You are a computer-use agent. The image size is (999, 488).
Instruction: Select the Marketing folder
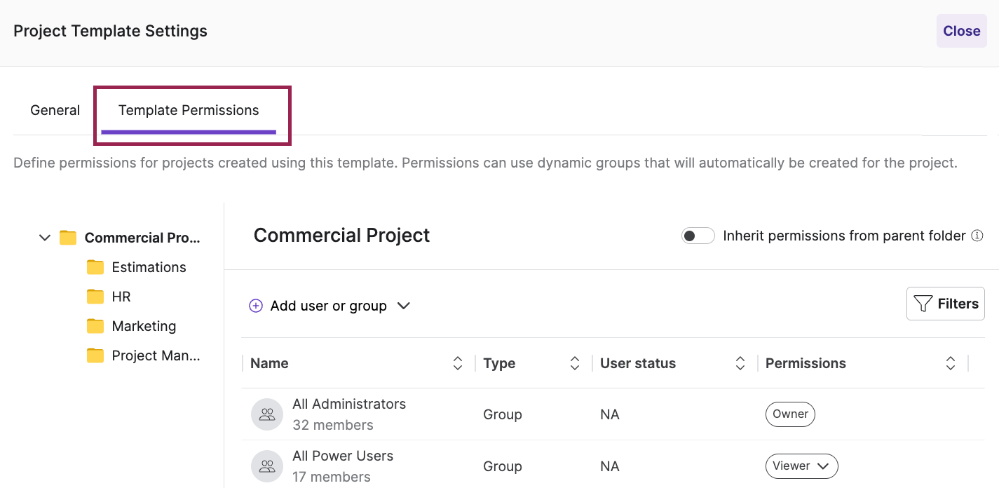point(144,326)
